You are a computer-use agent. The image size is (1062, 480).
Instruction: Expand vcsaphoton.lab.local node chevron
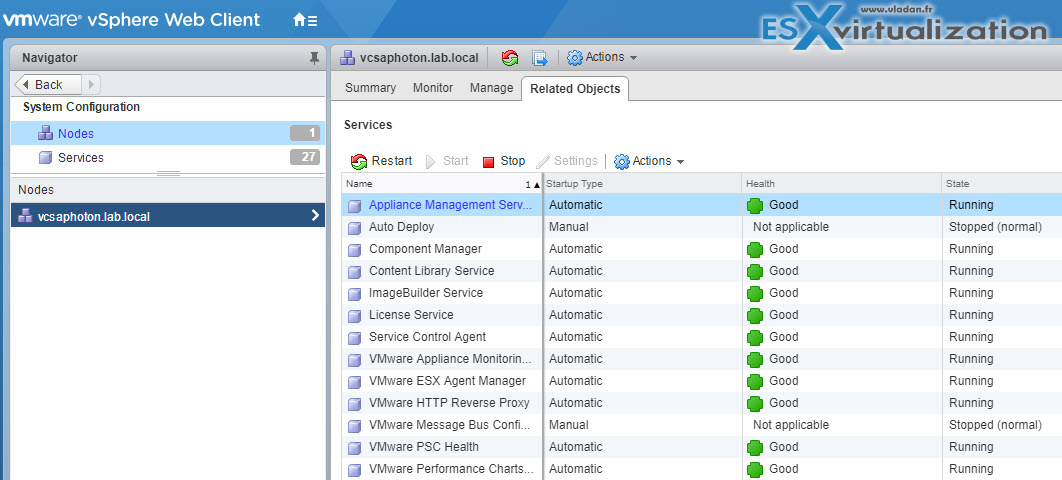point(314,215)
